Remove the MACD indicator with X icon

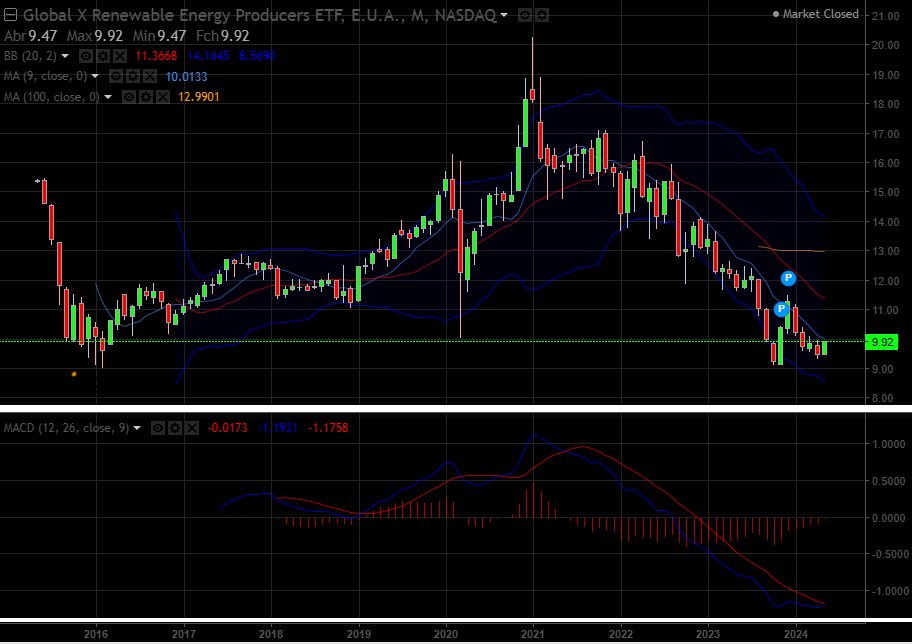click(x=190, y=427)
